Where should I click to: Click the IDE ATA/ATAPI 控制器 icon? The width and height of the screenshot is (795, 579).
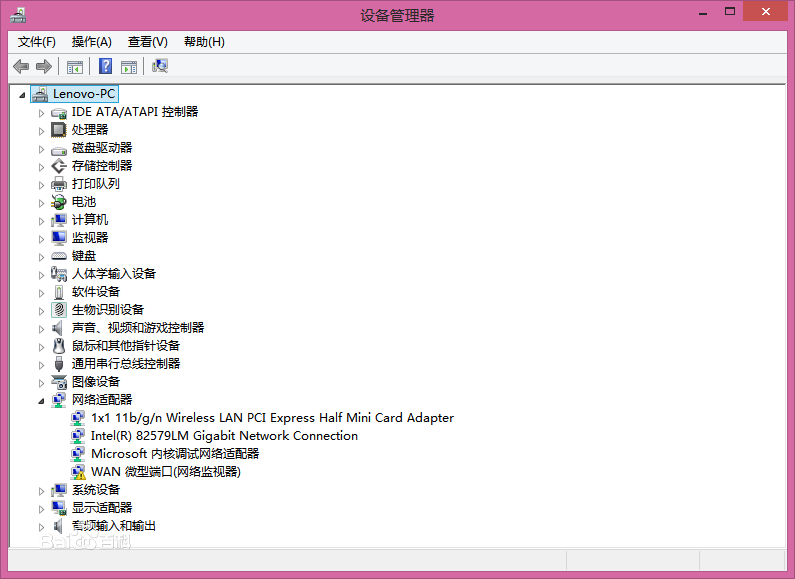click(x=59, y=113)
